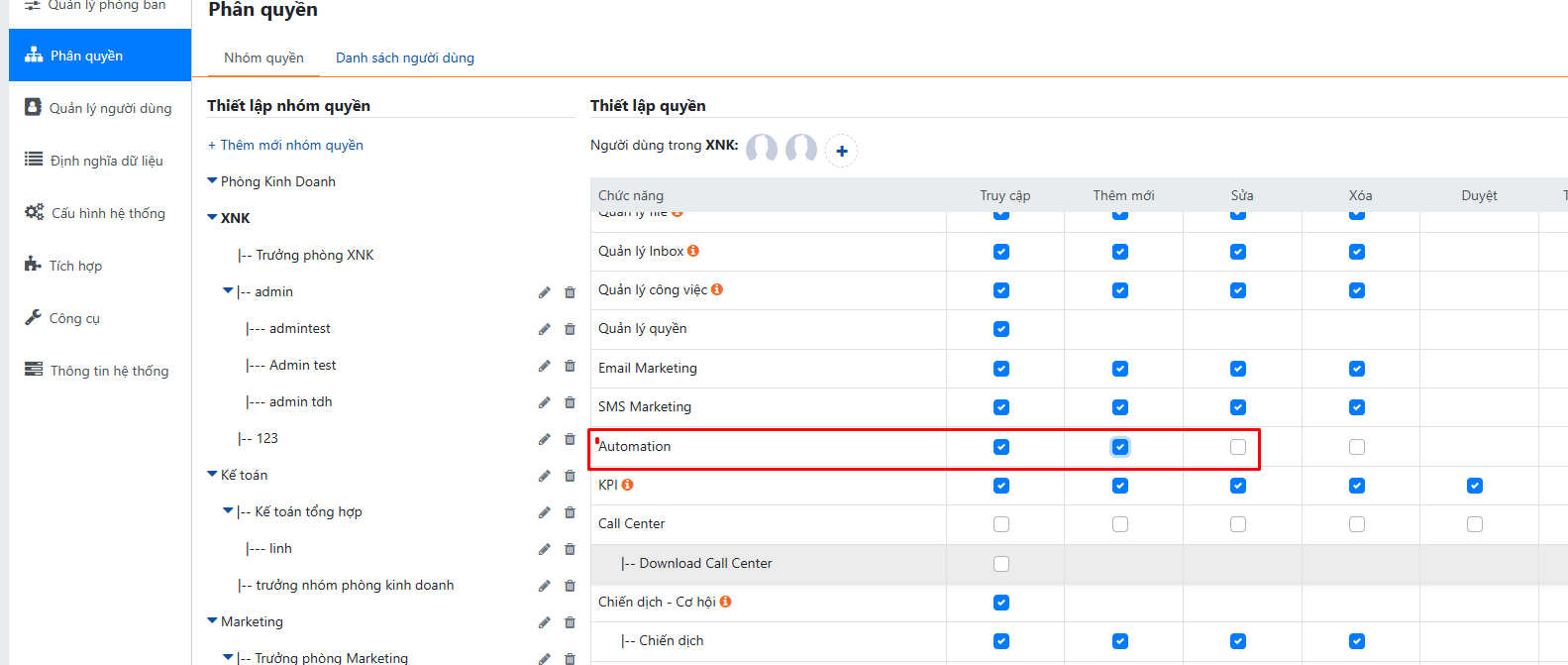
Task: Enable Sửa permission for Automation
Action: [1238, 447]
